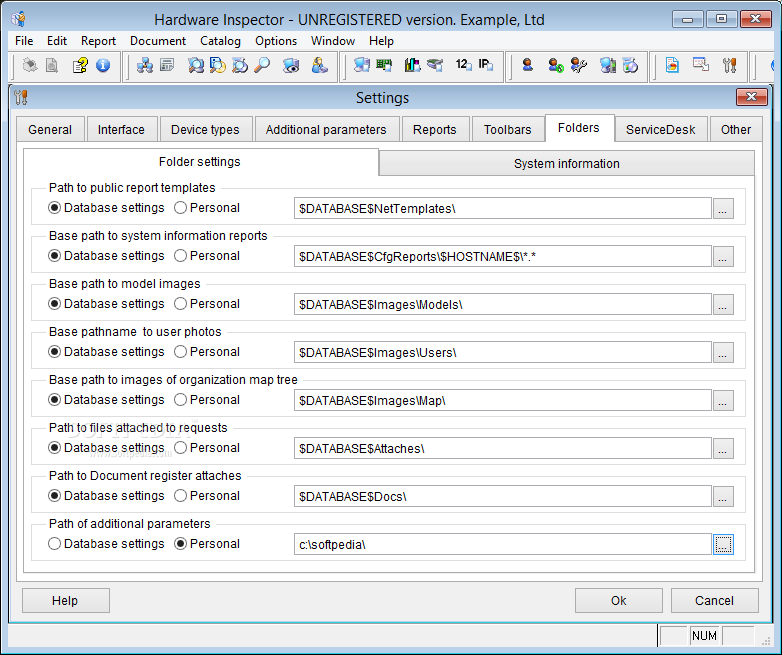The height and width of the screenshot is (655, 782).
Task: Click the print preview page icon
Action: (x=52, y=65)
